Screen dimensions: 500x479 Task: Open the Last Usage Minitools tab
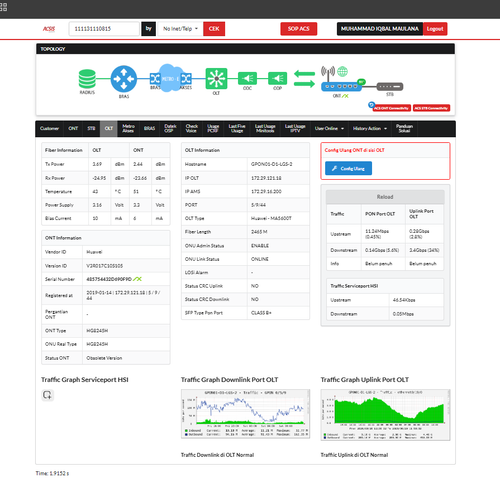click(265, 129)
